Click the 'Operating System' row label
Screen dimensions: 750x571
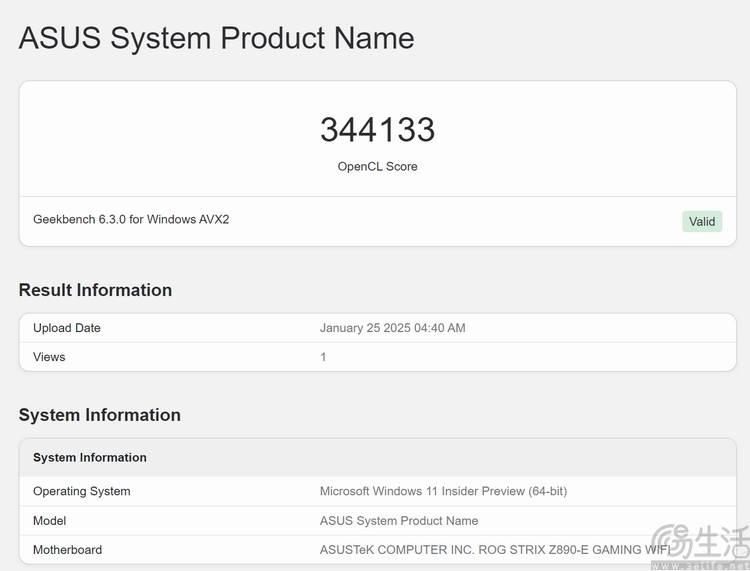(82, 492)
